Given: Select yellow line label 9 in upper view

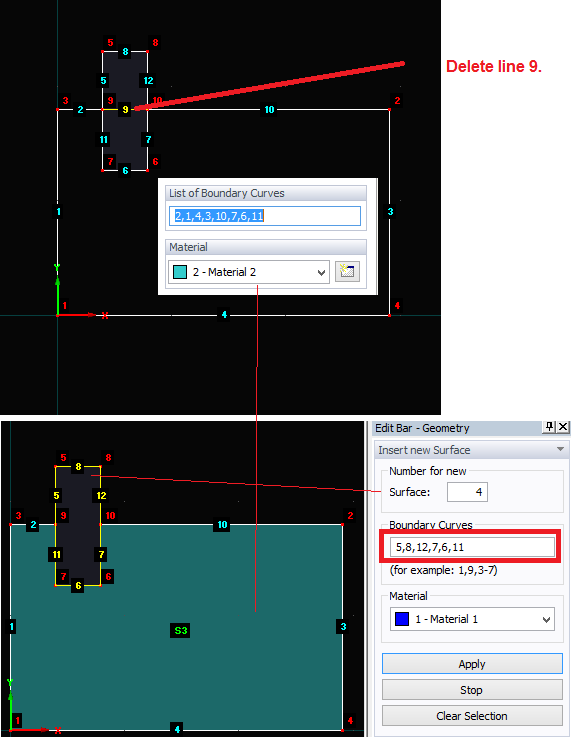Looking at the screenshot, I should (125, 110).
